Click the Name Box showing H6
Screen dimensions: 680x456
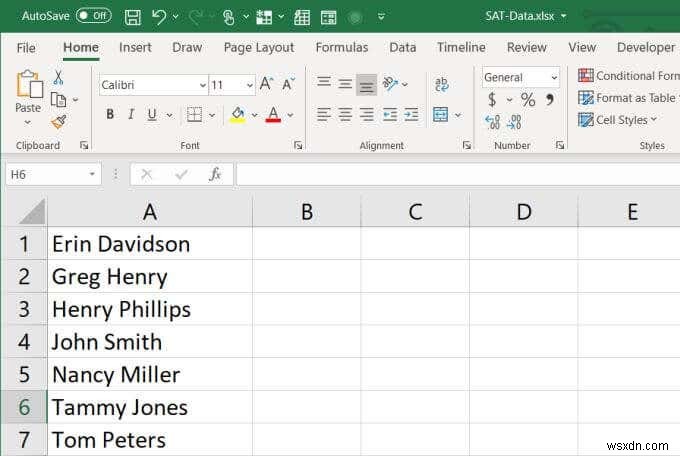click(x=54, y=174)
